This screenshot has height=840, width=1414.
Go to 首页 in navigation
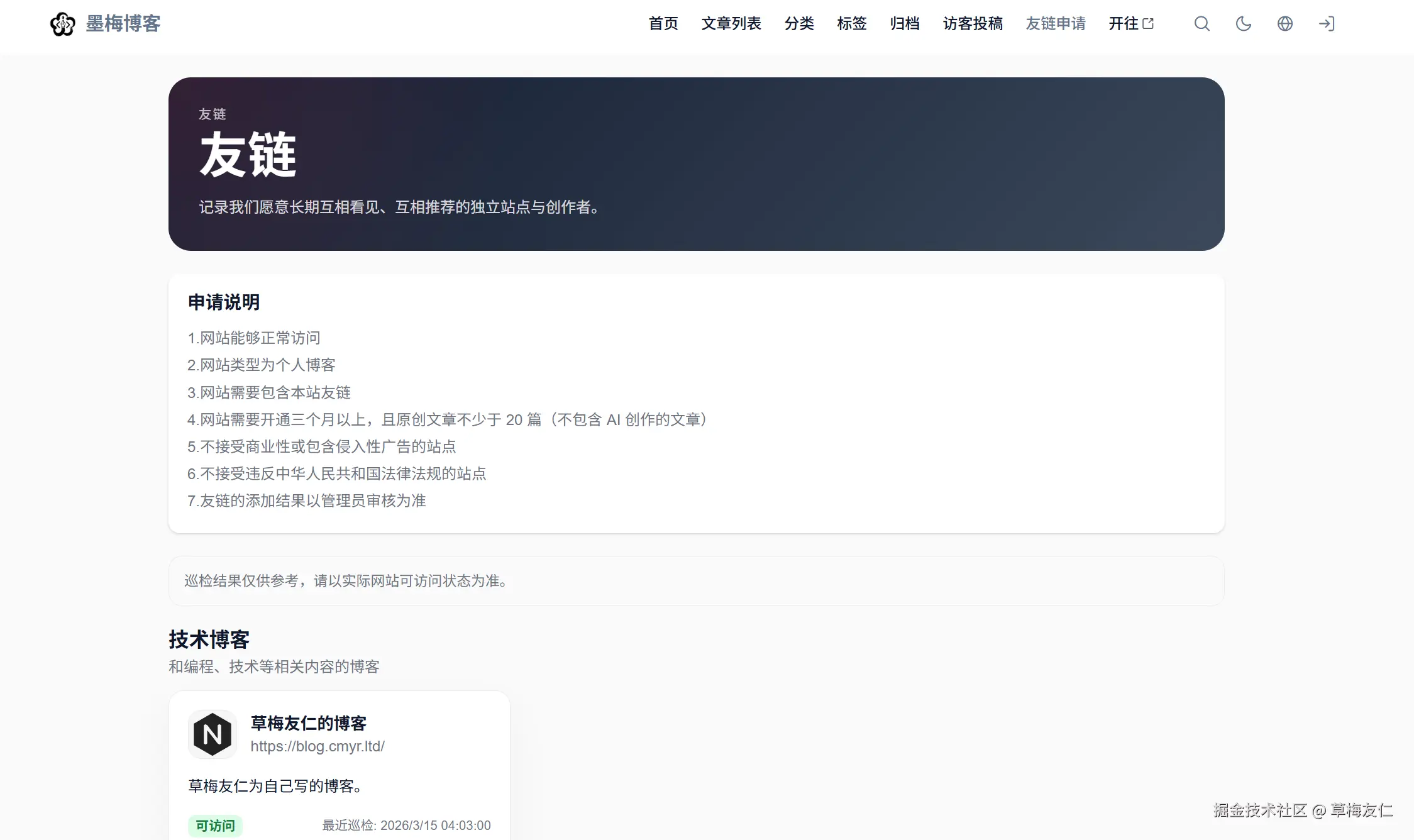tap(663, 24)
